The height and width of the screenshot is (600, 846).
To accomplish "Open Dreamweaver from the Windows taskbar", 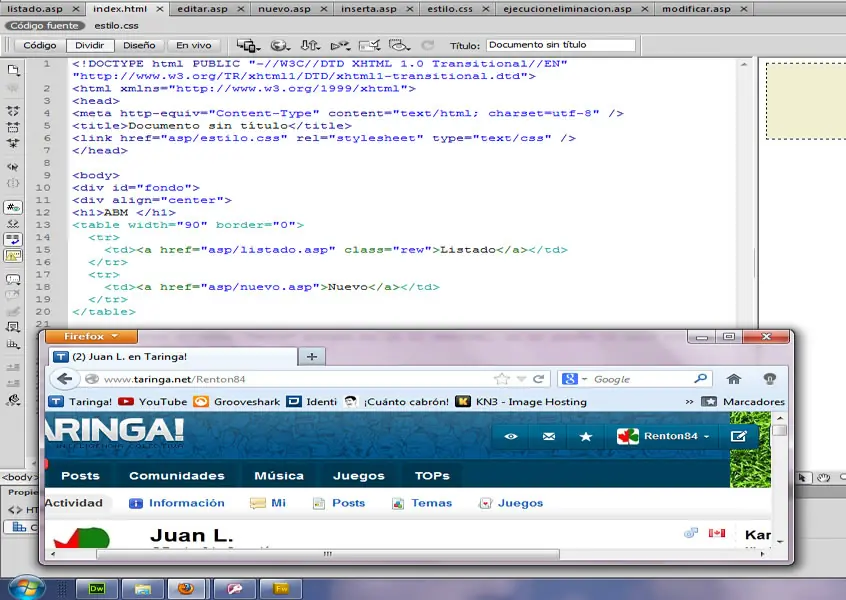I will (97, 588).
